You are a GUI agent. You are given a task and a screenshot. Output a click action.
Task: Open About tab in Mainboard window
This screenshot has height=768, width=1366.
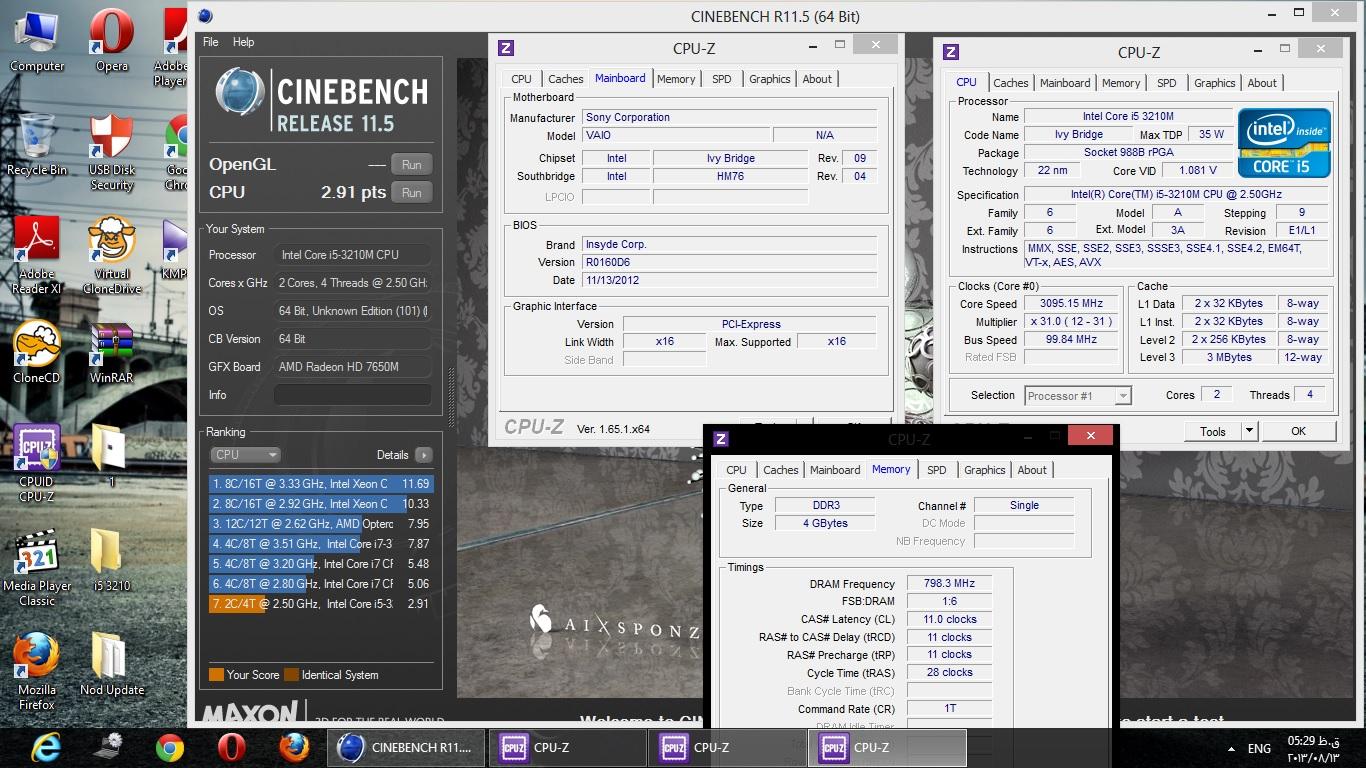pos(817,79)
